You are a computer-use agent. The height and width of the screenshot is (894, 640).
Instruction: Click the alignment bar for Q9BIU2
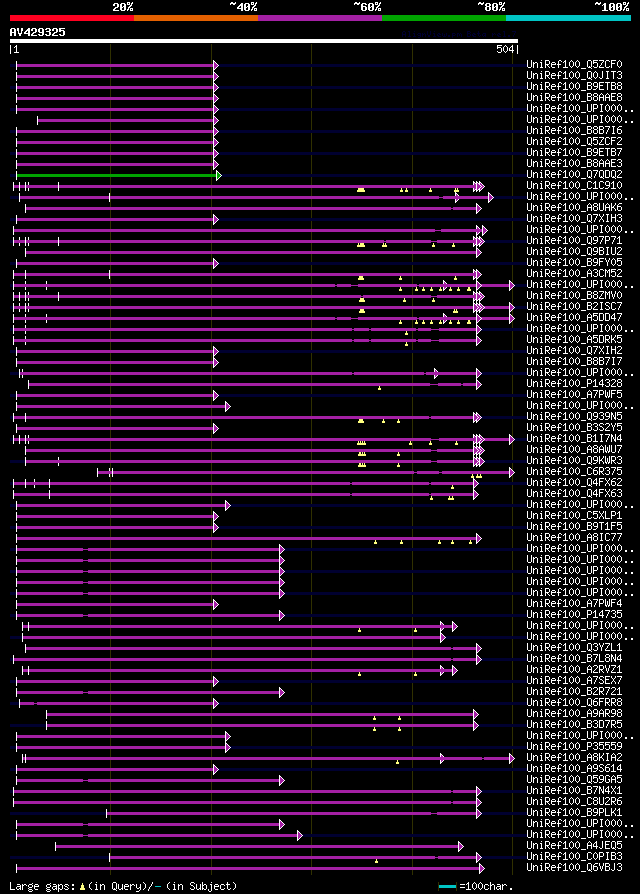[253, 253]
